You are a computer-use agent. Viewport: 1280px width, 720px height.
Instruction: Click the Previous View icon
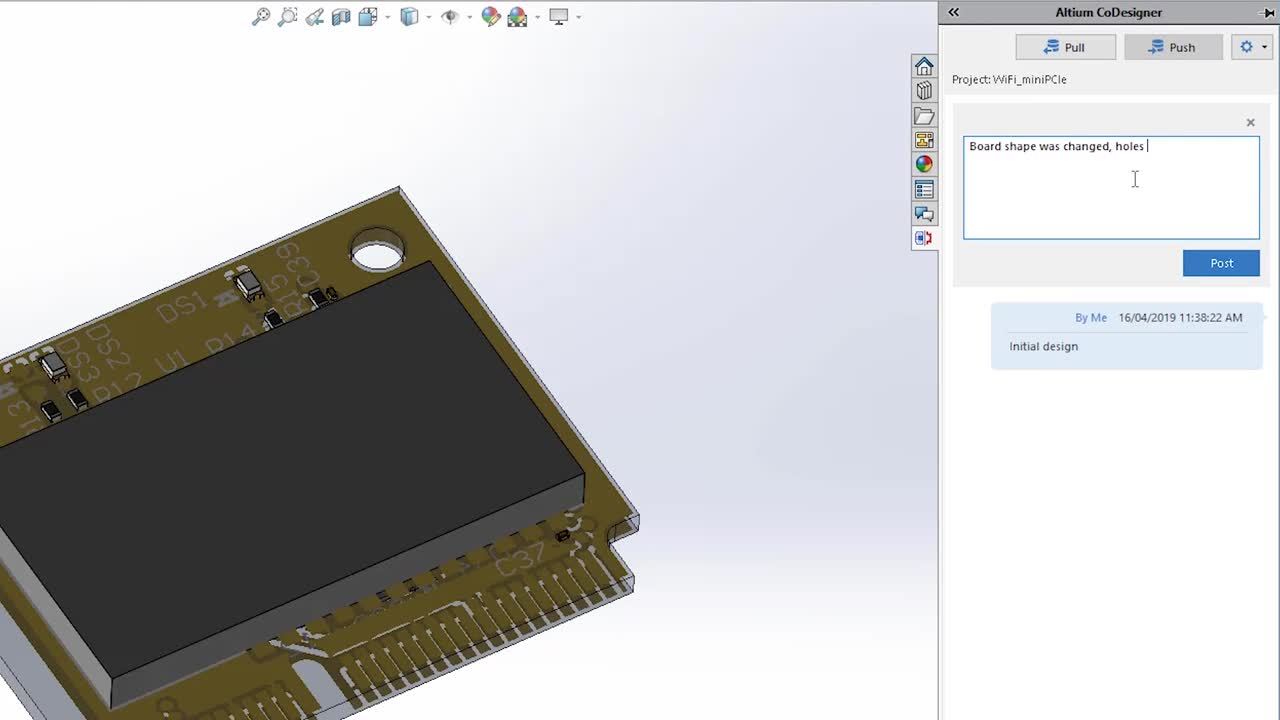315,17
